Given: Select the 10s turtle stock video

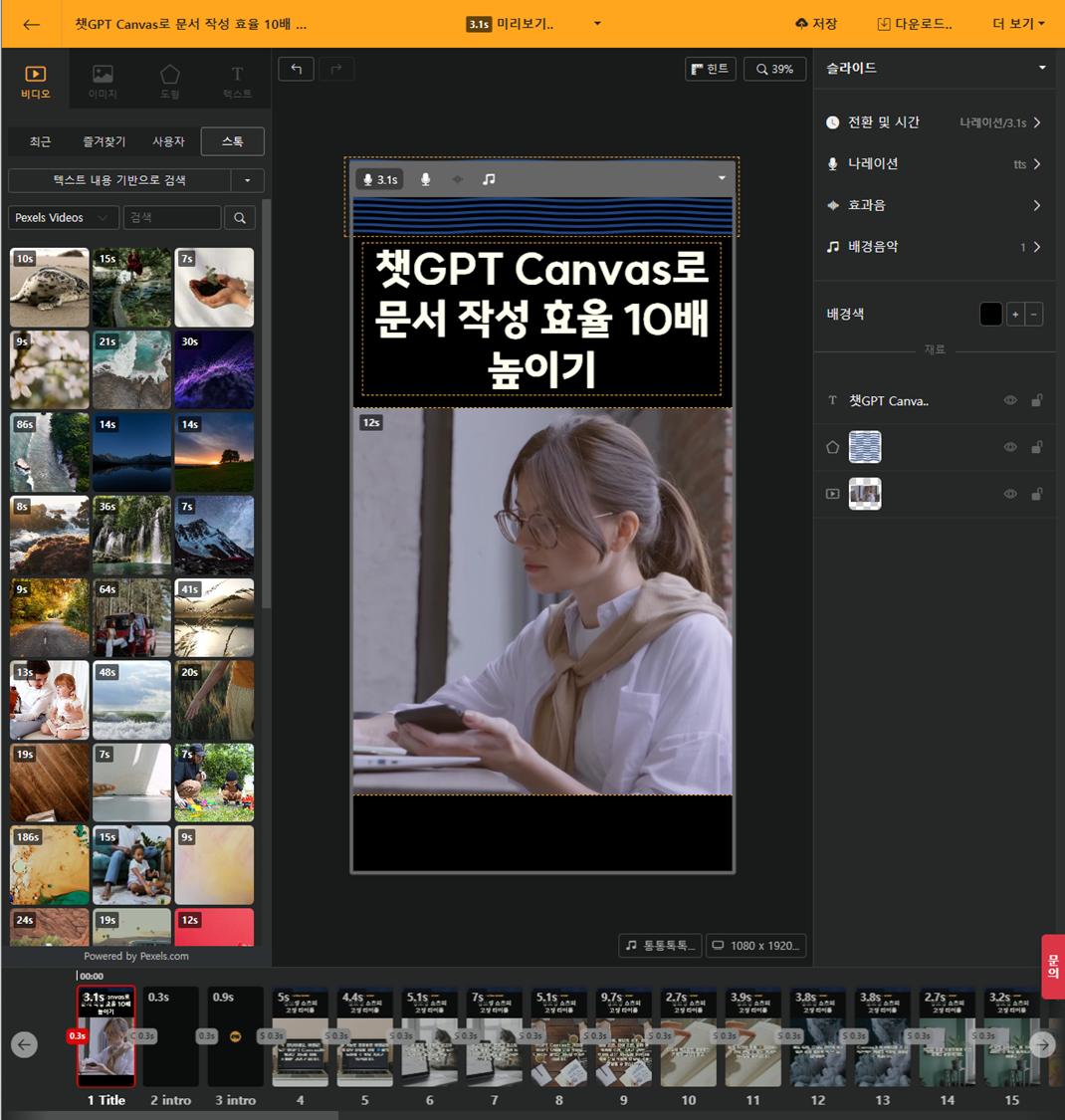Looking at the screenshot, I should pyautogui.click(x=50, y=287).
